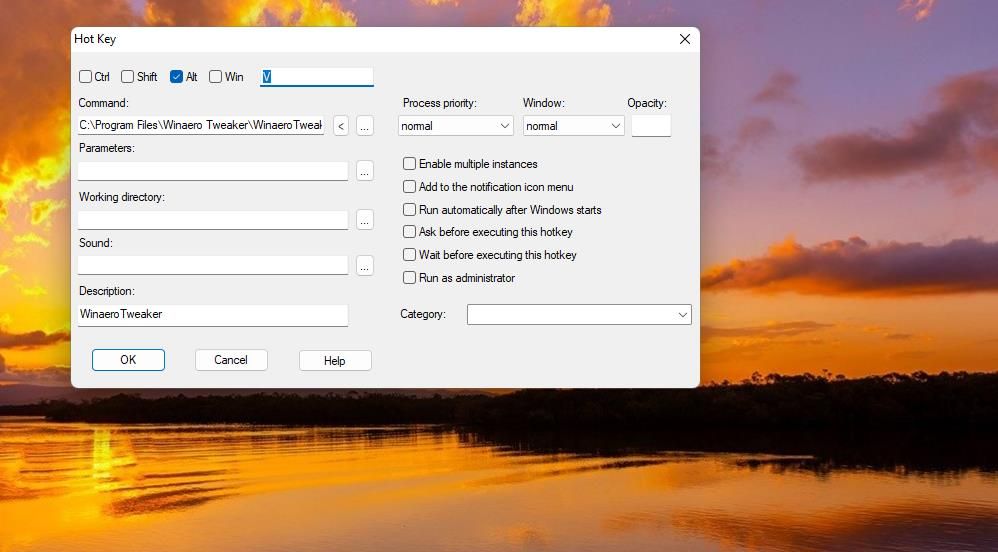Uncheck the Alt modifier checkbox

point(177,77)
